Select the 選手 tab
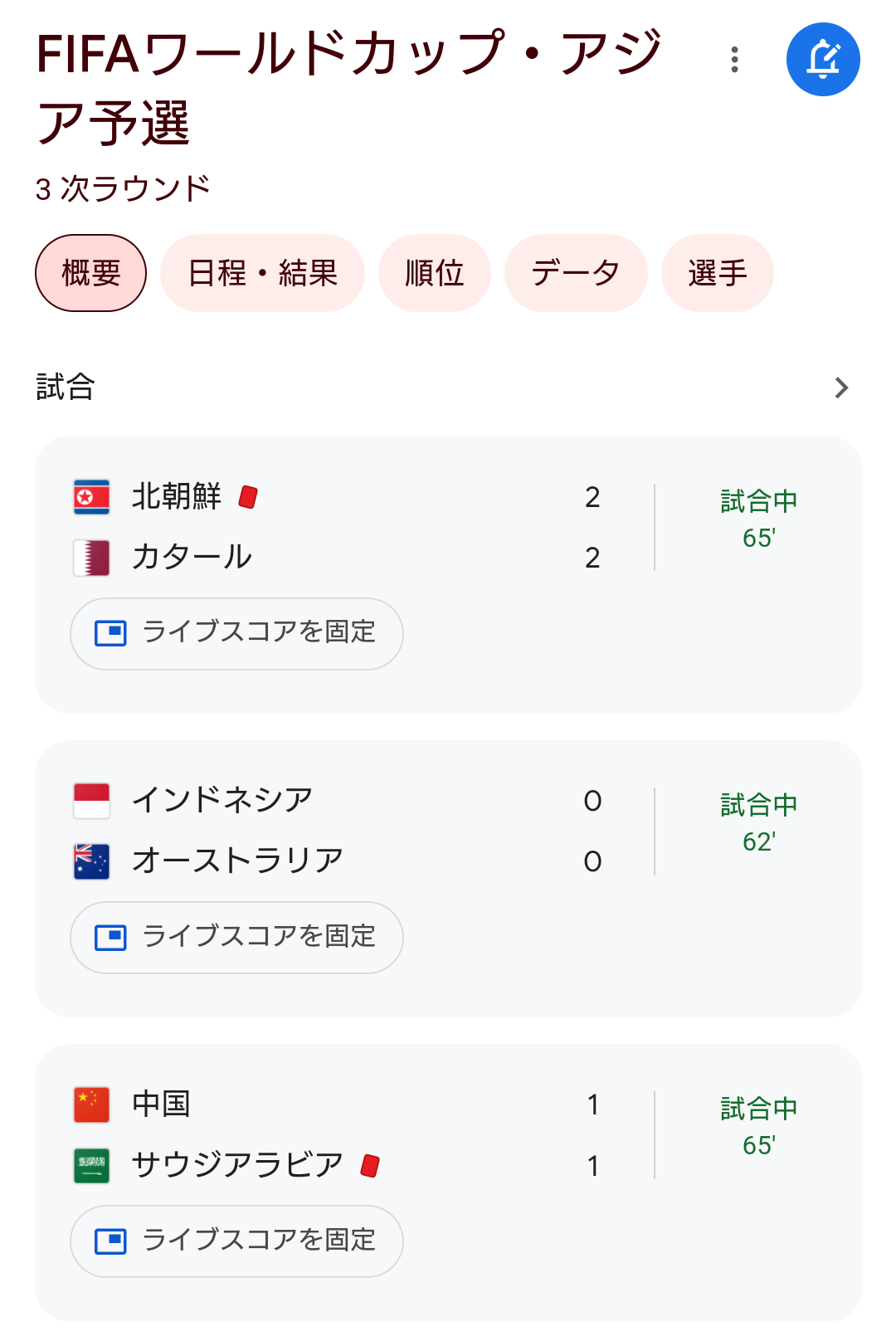The height and width of the screenshot is (1341, 896). (x=718, y=273)
